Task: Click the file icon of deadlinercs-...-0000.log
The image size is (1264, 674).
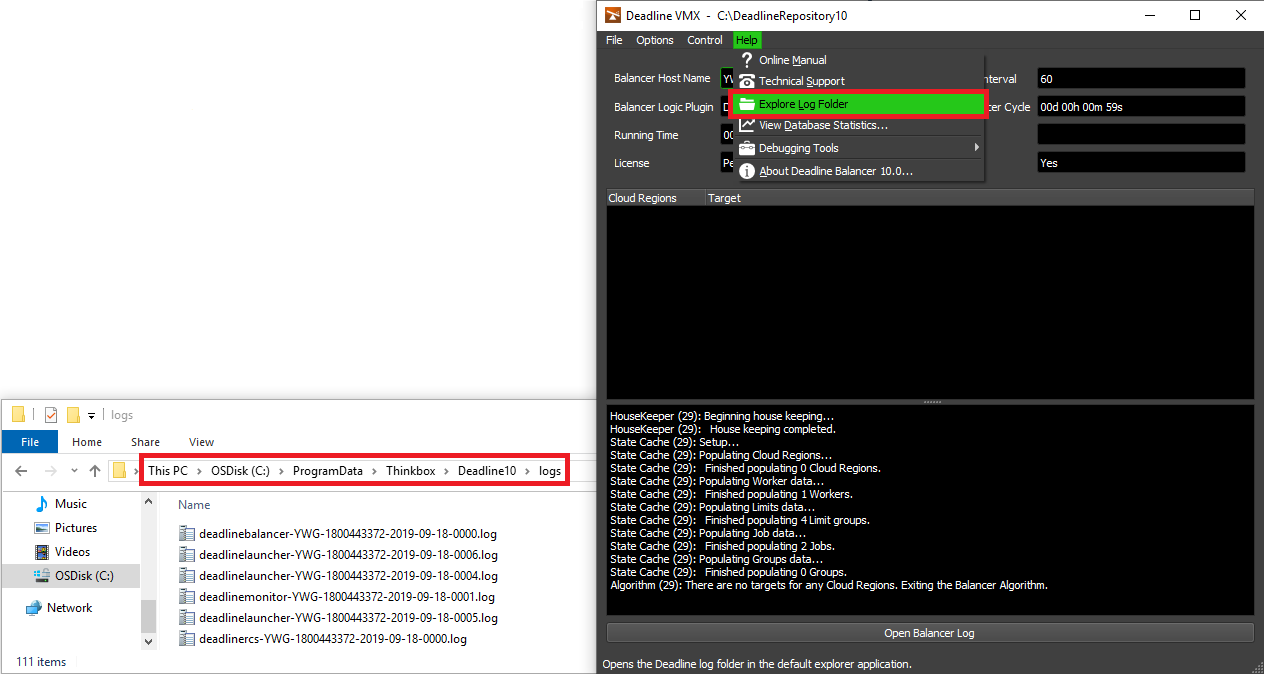Action: click(187, 639)
